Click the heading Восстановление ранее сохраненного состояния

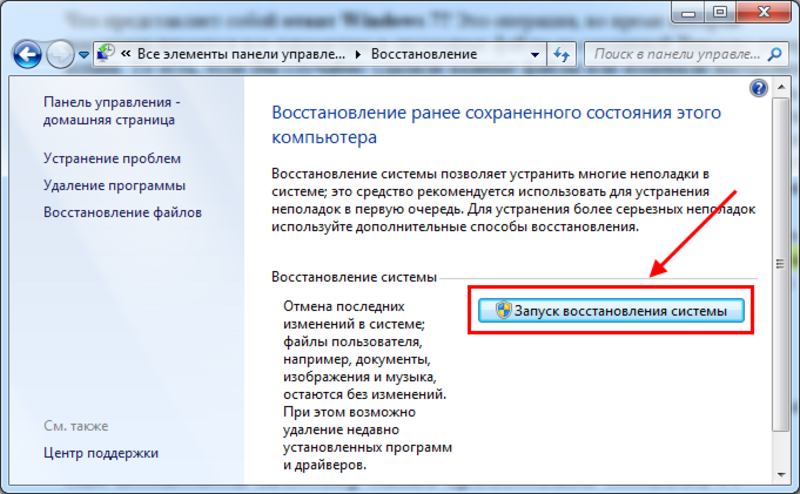(x=496, y=125)
